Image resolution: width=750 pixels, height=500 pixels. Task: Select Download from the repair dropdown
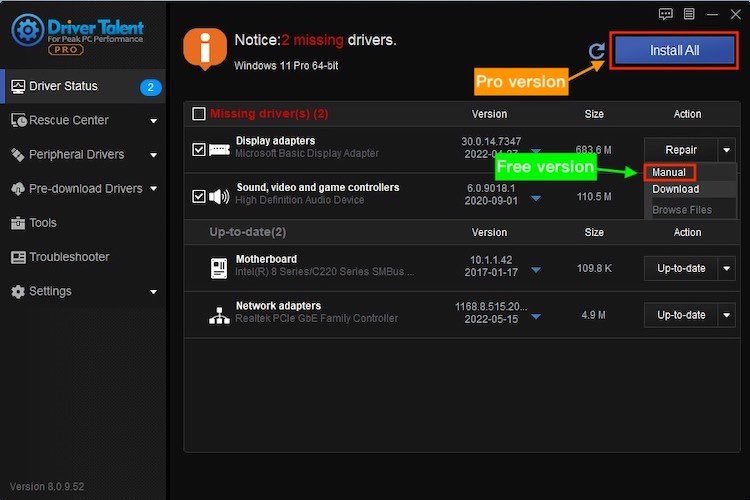coord(675,189)
